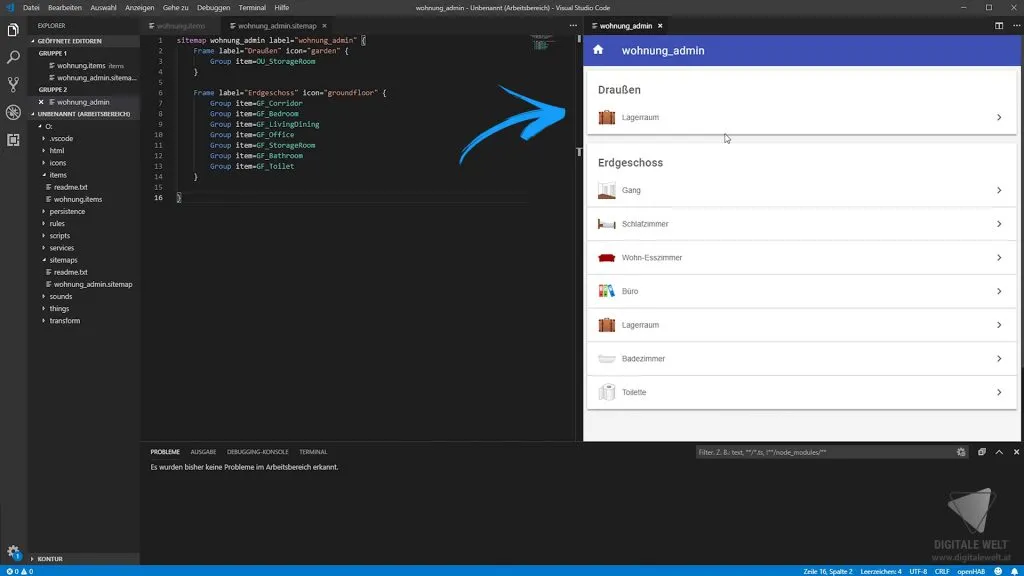
Task: Open the Source Control view
Action: [13, 84]
